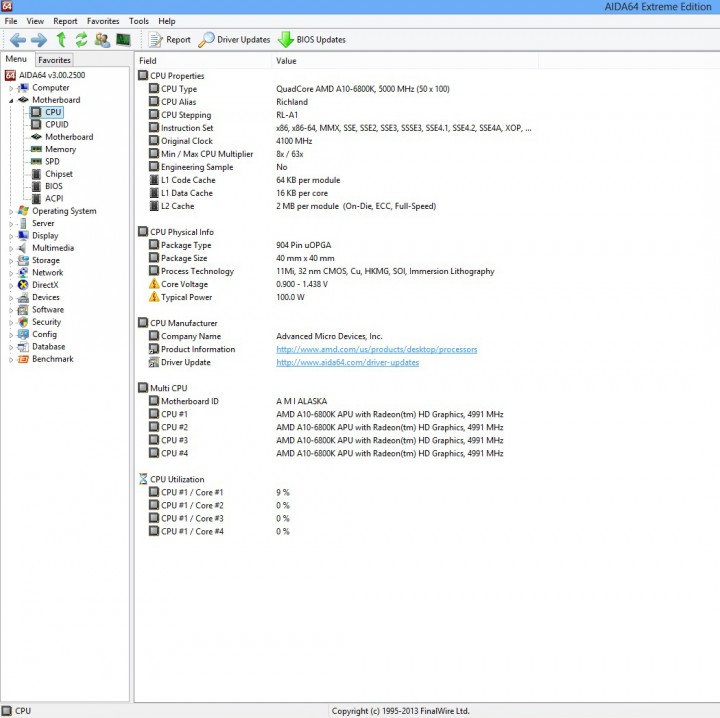Click the Back navigation arrow
This screenshot has height=718, width=720.
coord(18,40)
